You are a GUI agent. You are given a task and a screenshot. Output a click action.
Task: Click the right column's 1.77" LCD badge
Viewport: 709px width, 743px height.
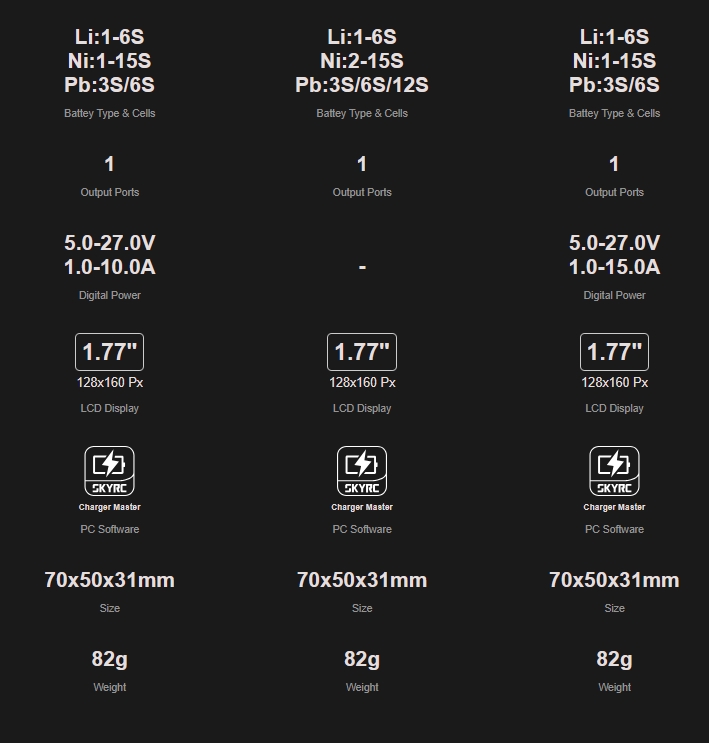[x=614, y=352]
